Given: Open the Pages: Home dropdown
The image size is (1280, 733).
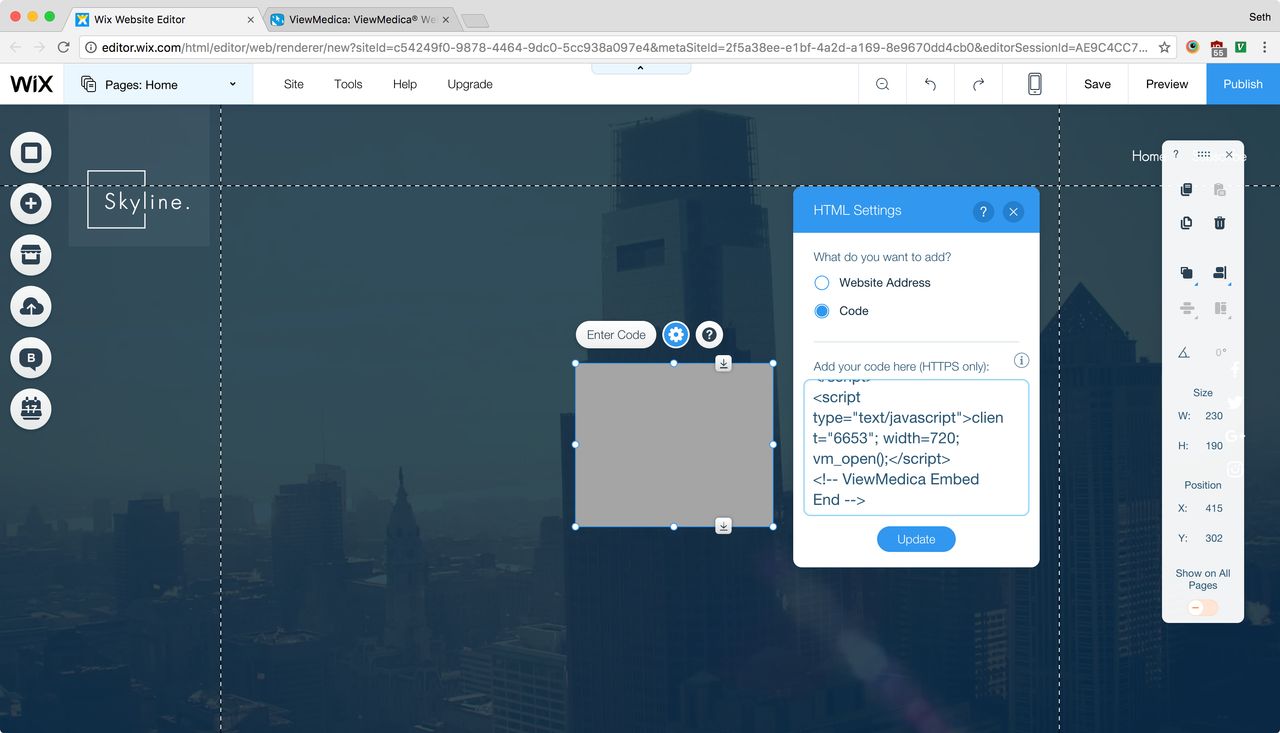Looking at the screenshot, I should click(x=158, y=84).
